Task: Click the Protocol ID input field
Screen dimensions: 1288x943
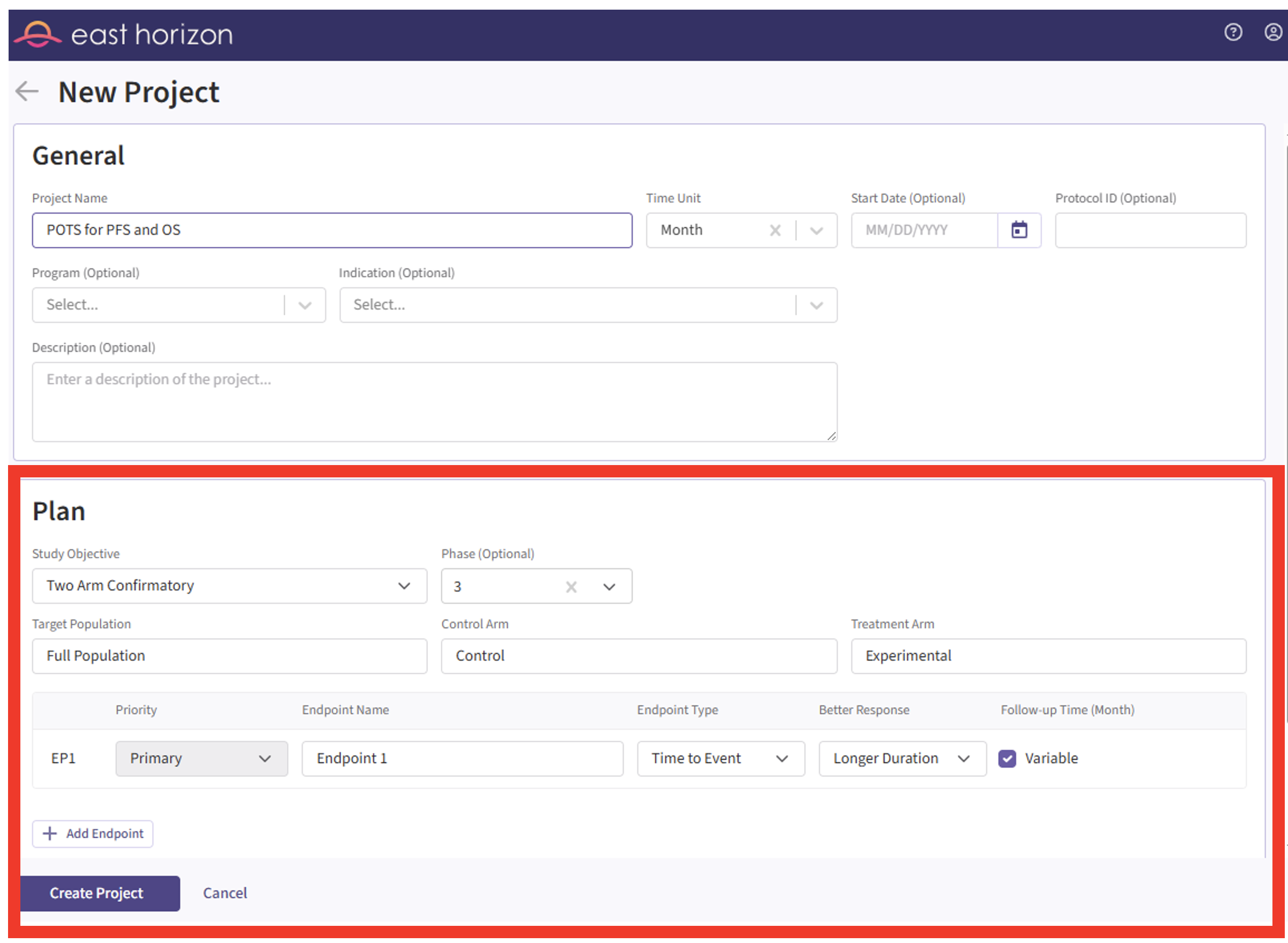Action: (x=1150, y=231)
